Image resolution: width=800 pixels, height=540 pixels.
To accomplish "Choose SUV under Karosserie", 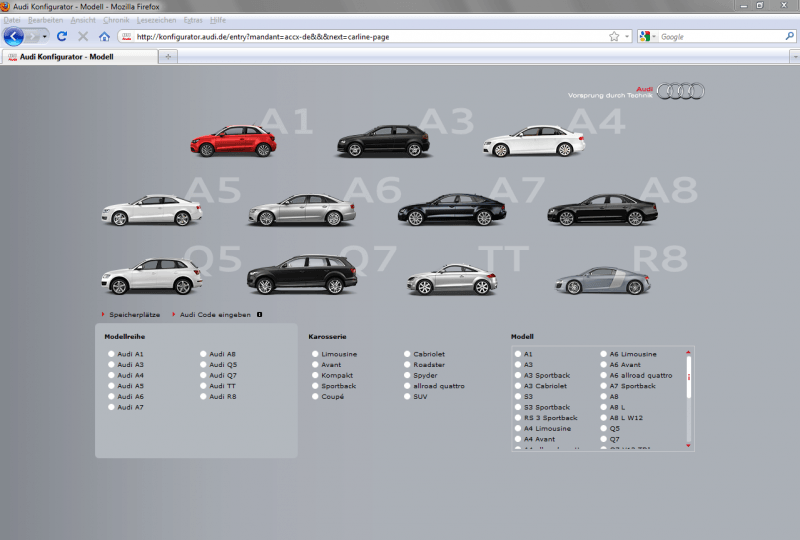I will [407, 397].
